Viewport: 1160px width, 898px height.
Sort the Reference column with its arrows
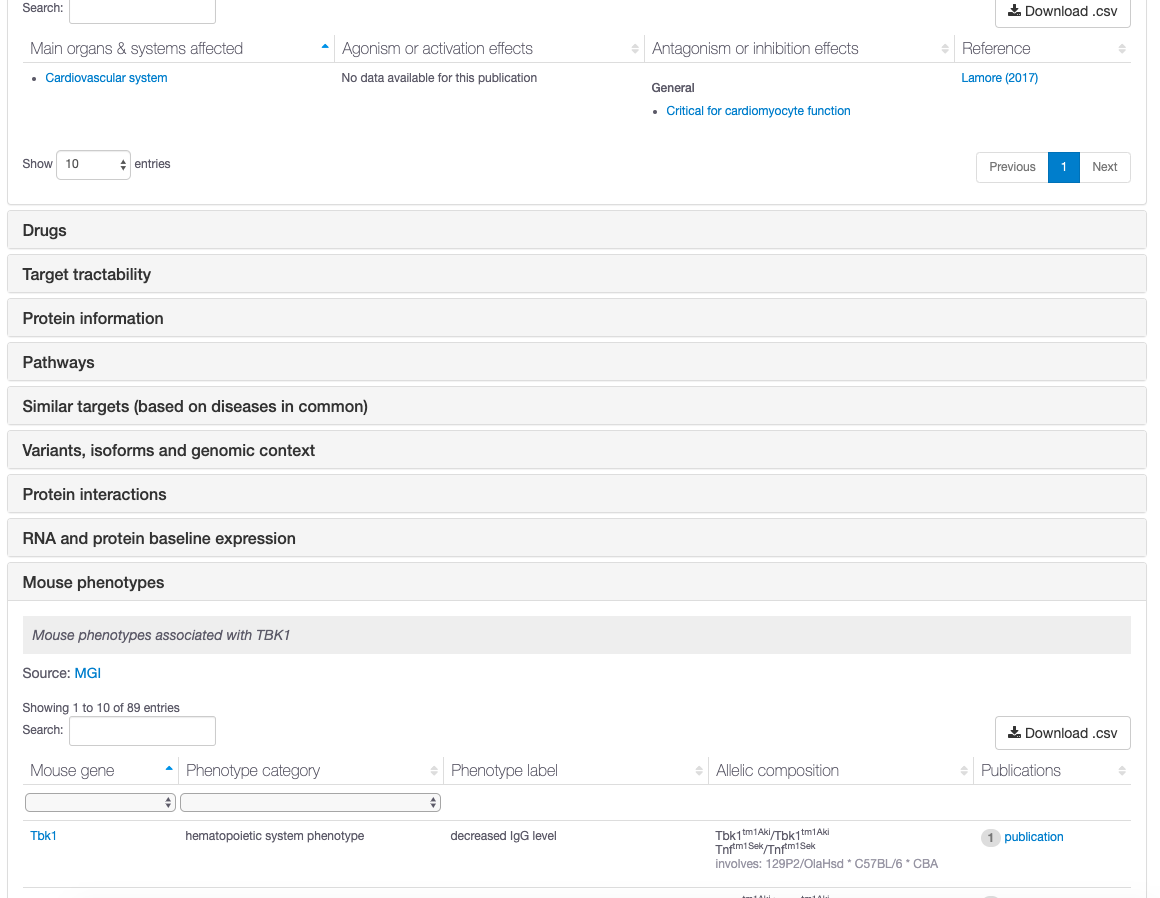click(x=1121, y=48)
